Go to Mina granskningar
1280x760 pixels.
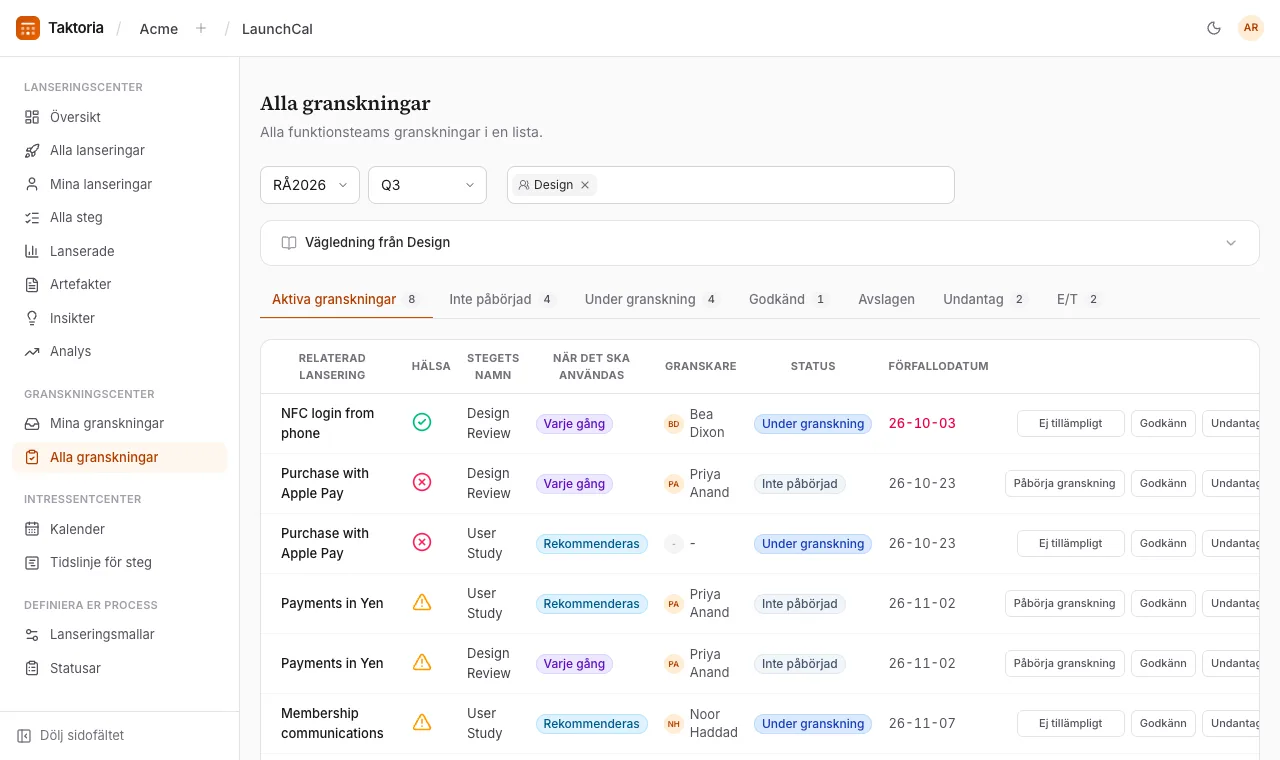tap(120, 423)
